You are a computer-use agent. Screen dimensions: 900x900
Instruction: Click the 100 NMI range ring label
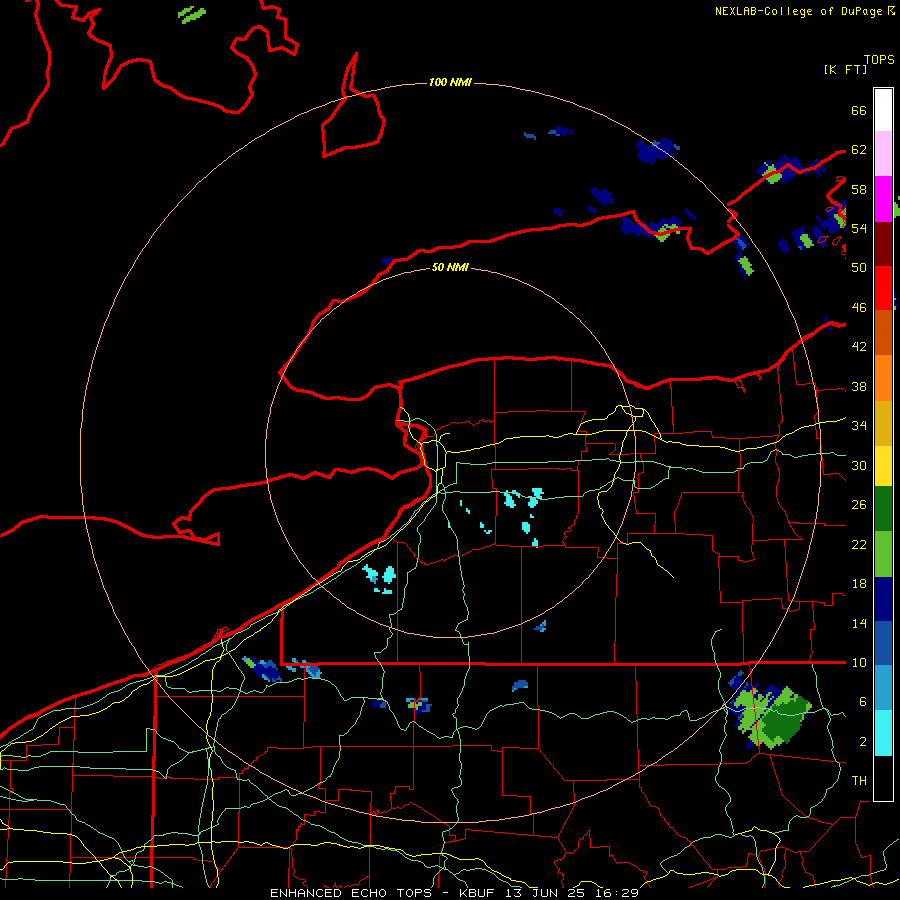tap(450, 83)
